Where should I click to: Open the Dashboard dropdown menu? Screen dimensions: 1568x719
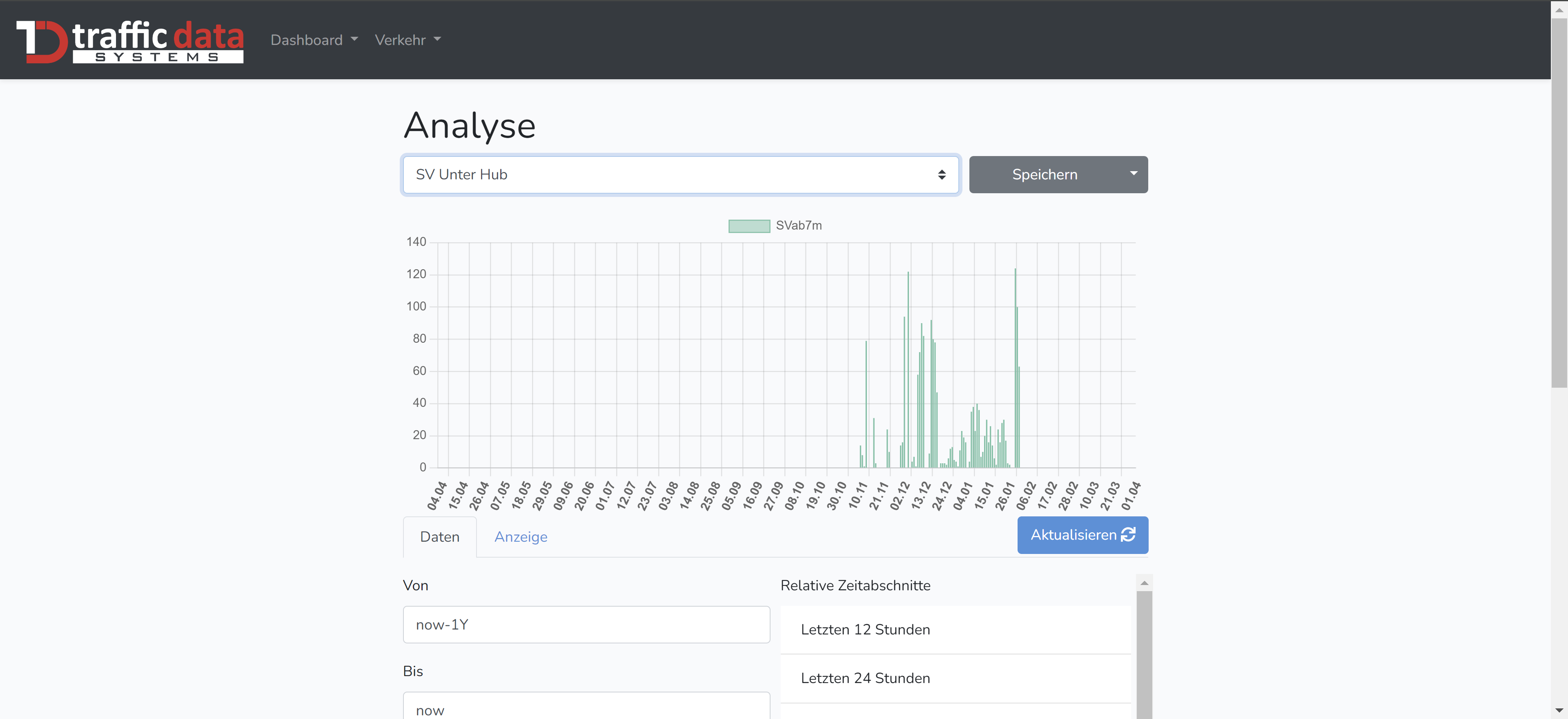coord(314,40)
